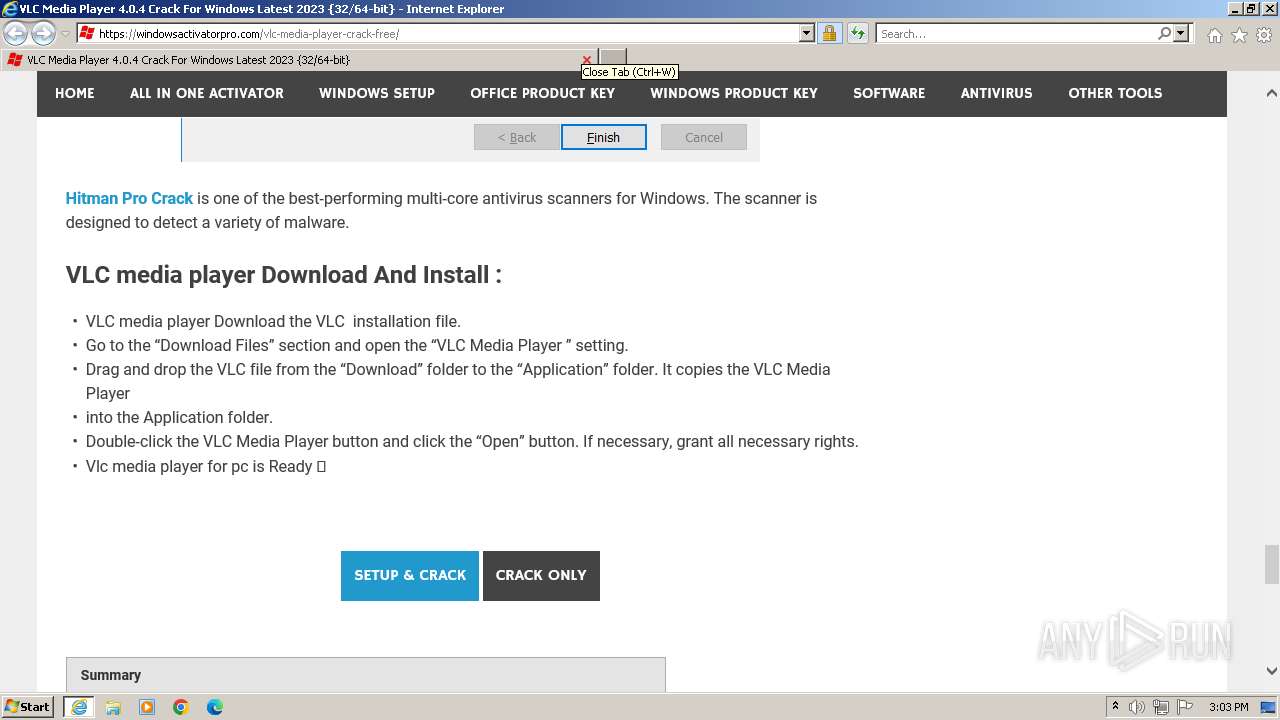Click the SETUP & CRACK button
The height and width of the screenshot is (720, 1280).
click(410, 576)
